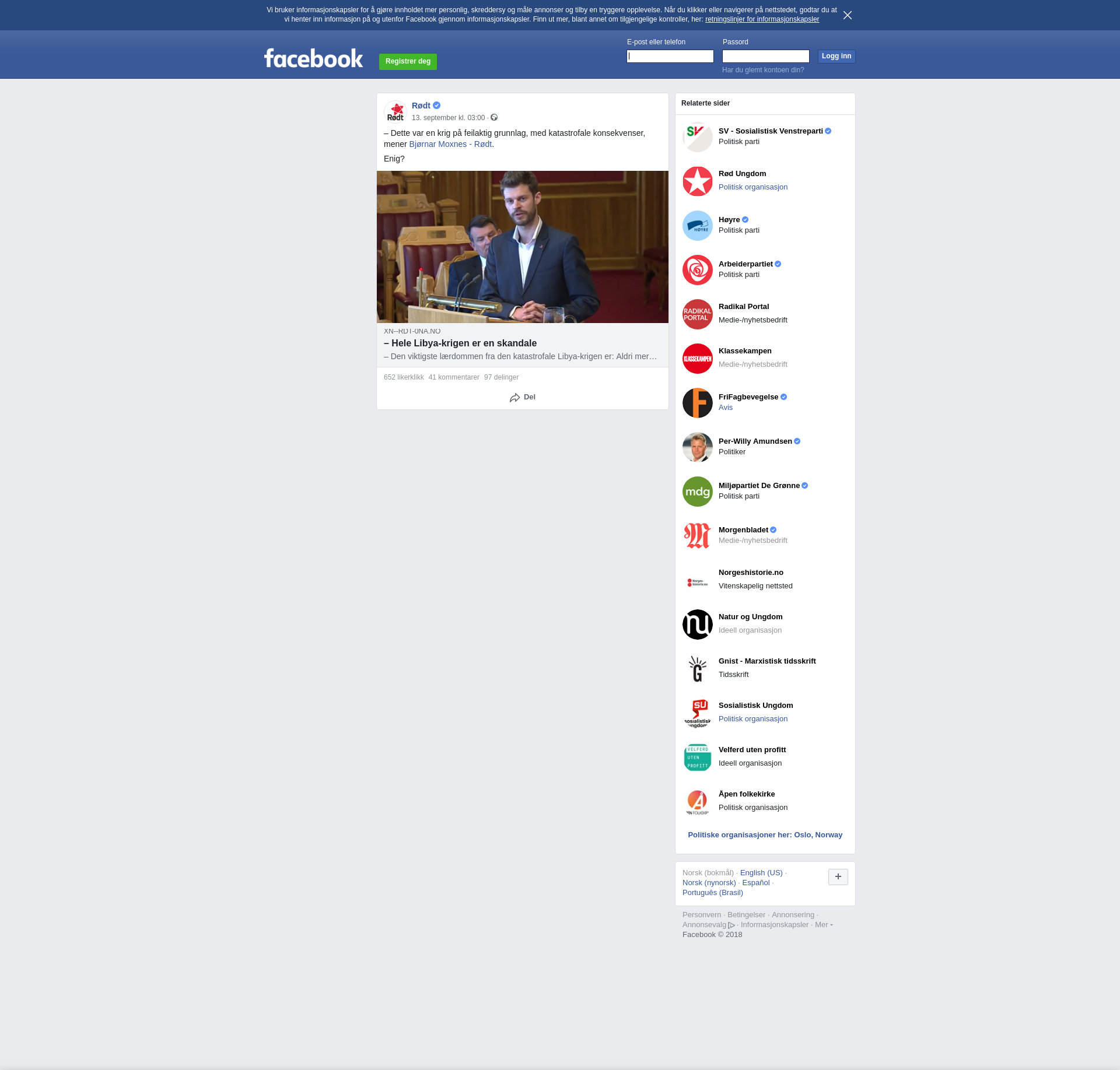Screen dimensions: 1120x1070
Task: Open the Annonsering footer link
Action: 793,915
